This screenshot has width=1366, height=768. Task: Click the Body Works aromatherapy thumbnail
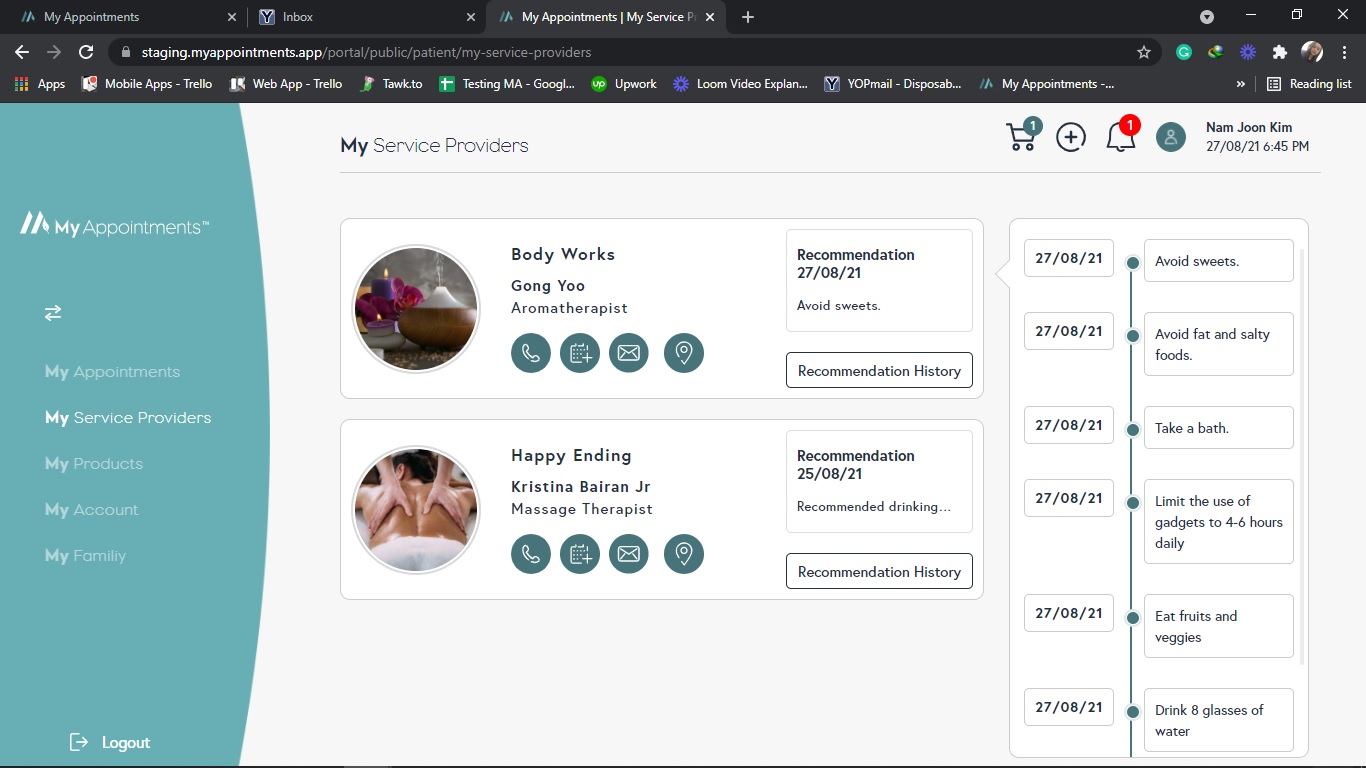click(417, 309)
